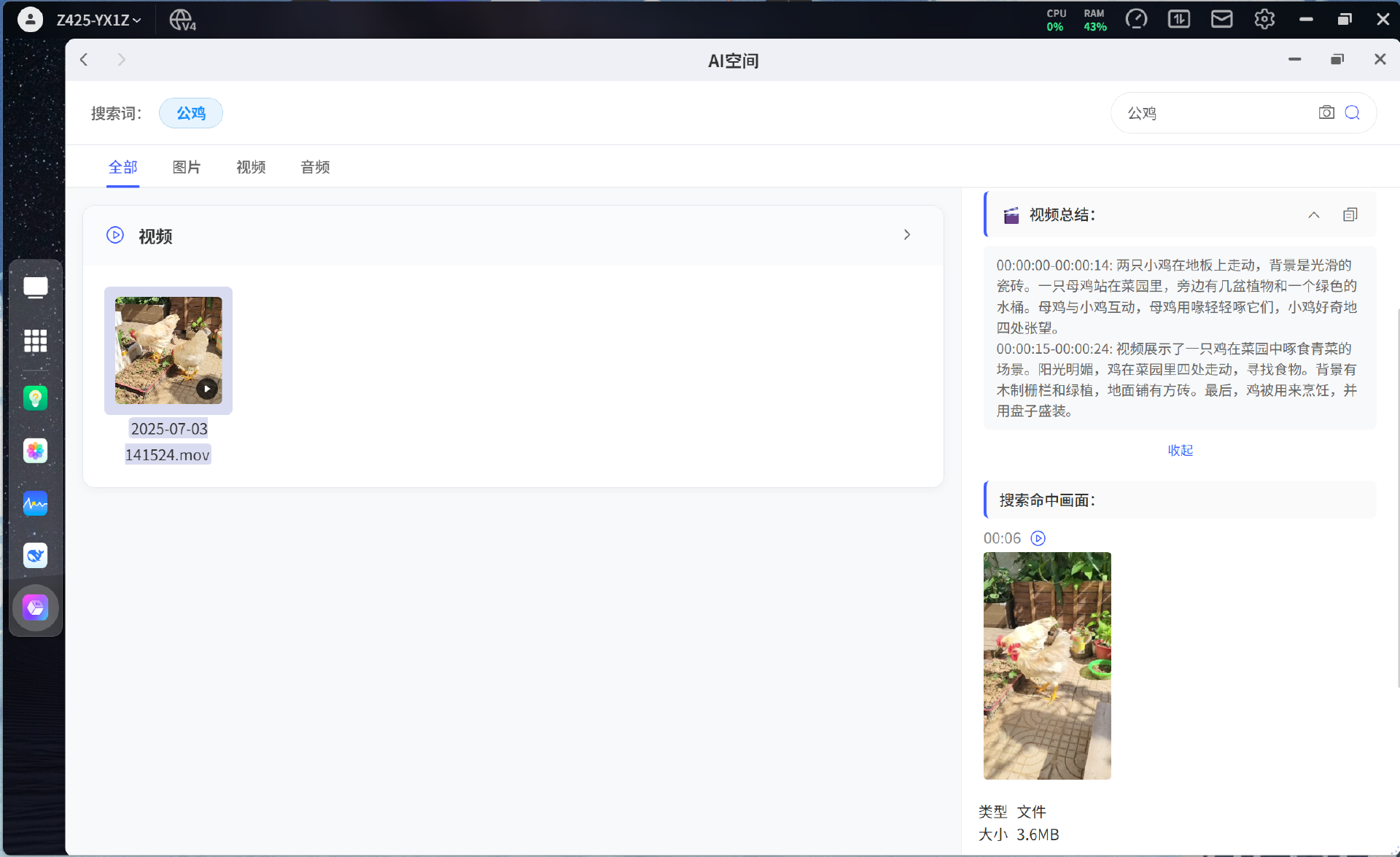Open the mail messages icon

click(x=1221, y=20)
